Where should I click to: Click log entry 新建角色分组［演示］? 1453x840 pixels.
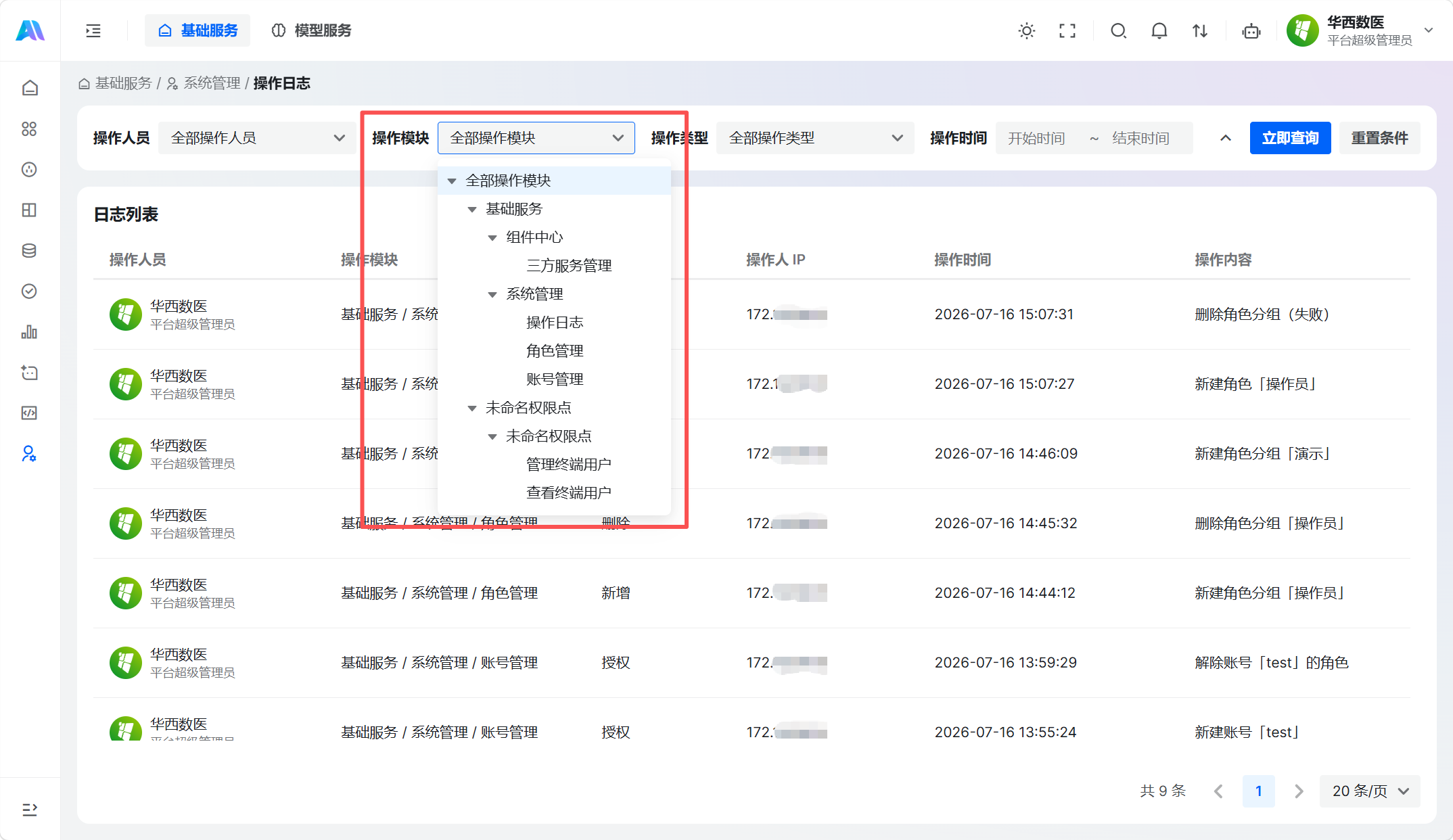[x=1262, y=454]
